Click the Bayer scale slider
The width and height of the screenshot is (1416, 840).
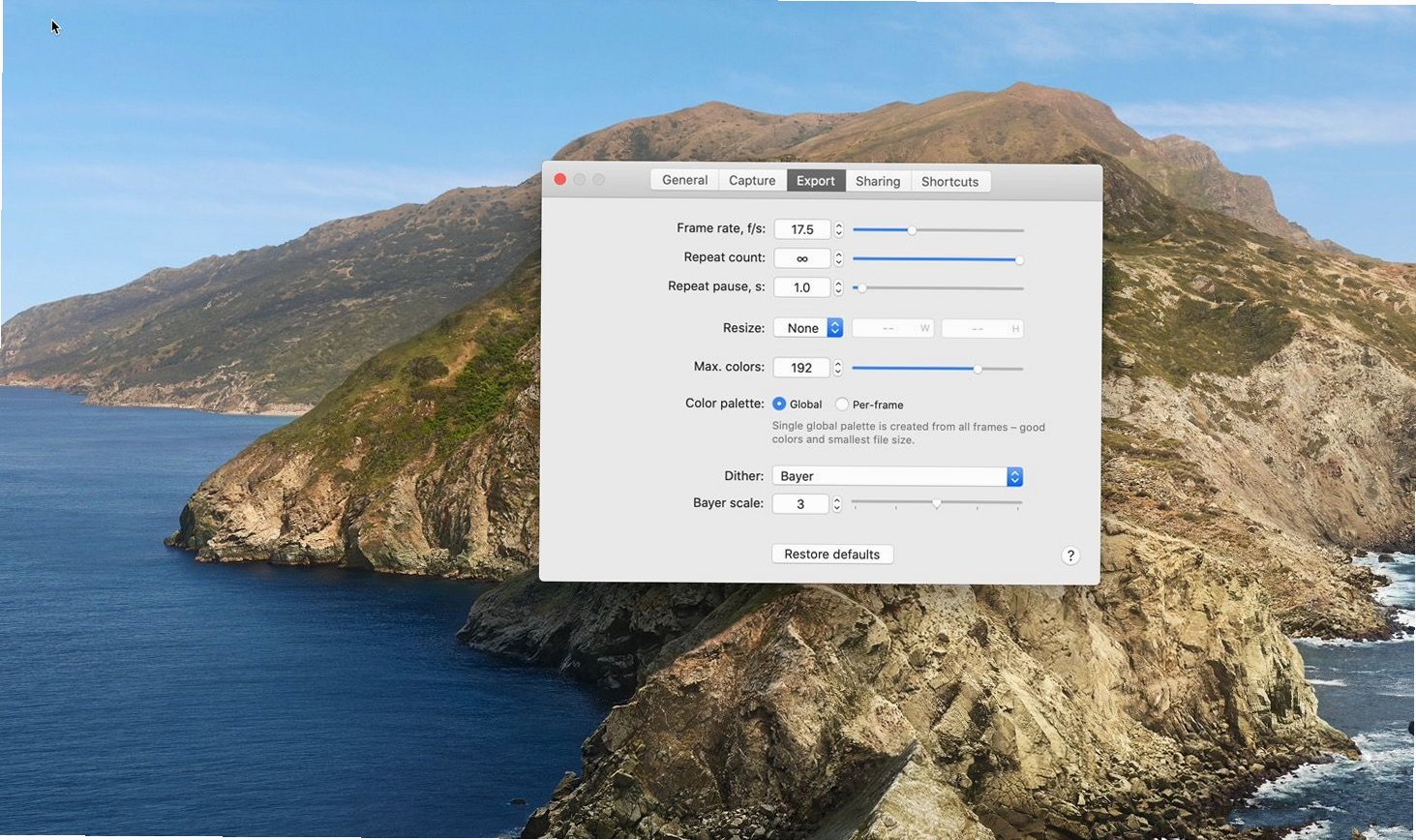pyautogui.click(x=937, y=503)
